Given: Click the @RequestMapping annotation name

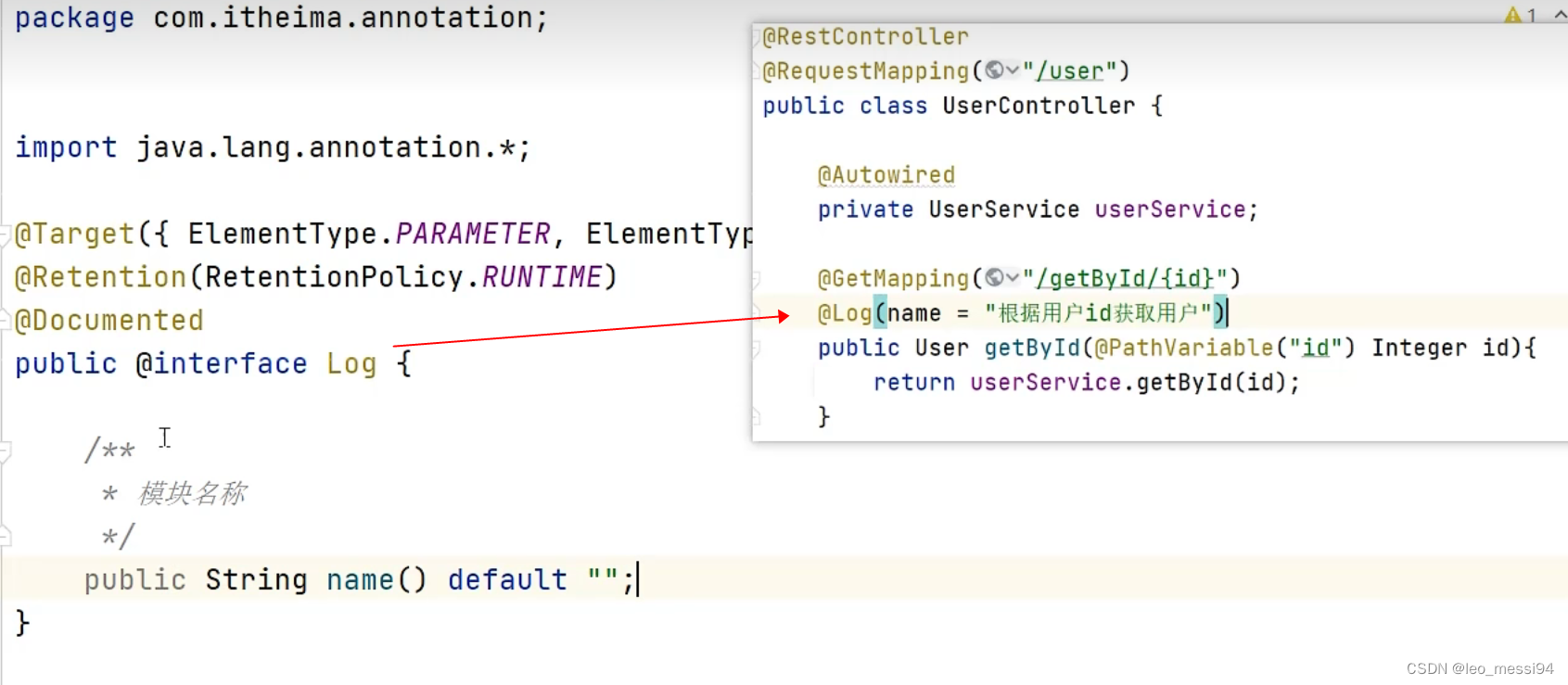Looking at the screenshot, I should [866, 71].
